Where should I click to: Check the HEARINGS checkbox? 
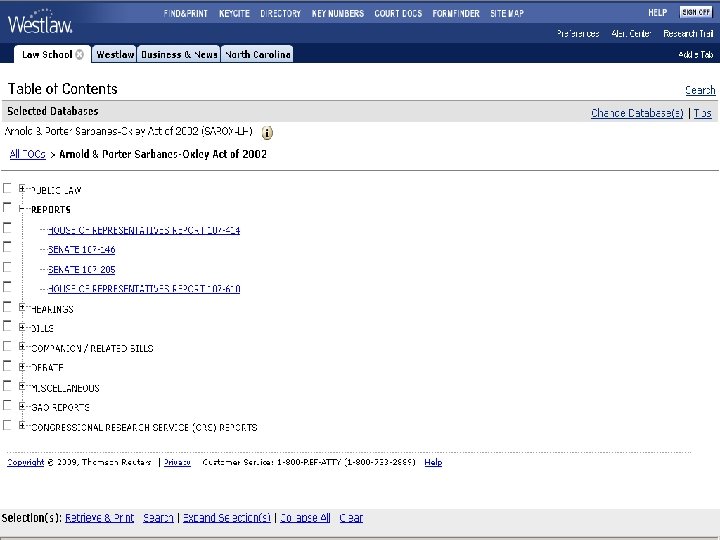coord(7,306)
